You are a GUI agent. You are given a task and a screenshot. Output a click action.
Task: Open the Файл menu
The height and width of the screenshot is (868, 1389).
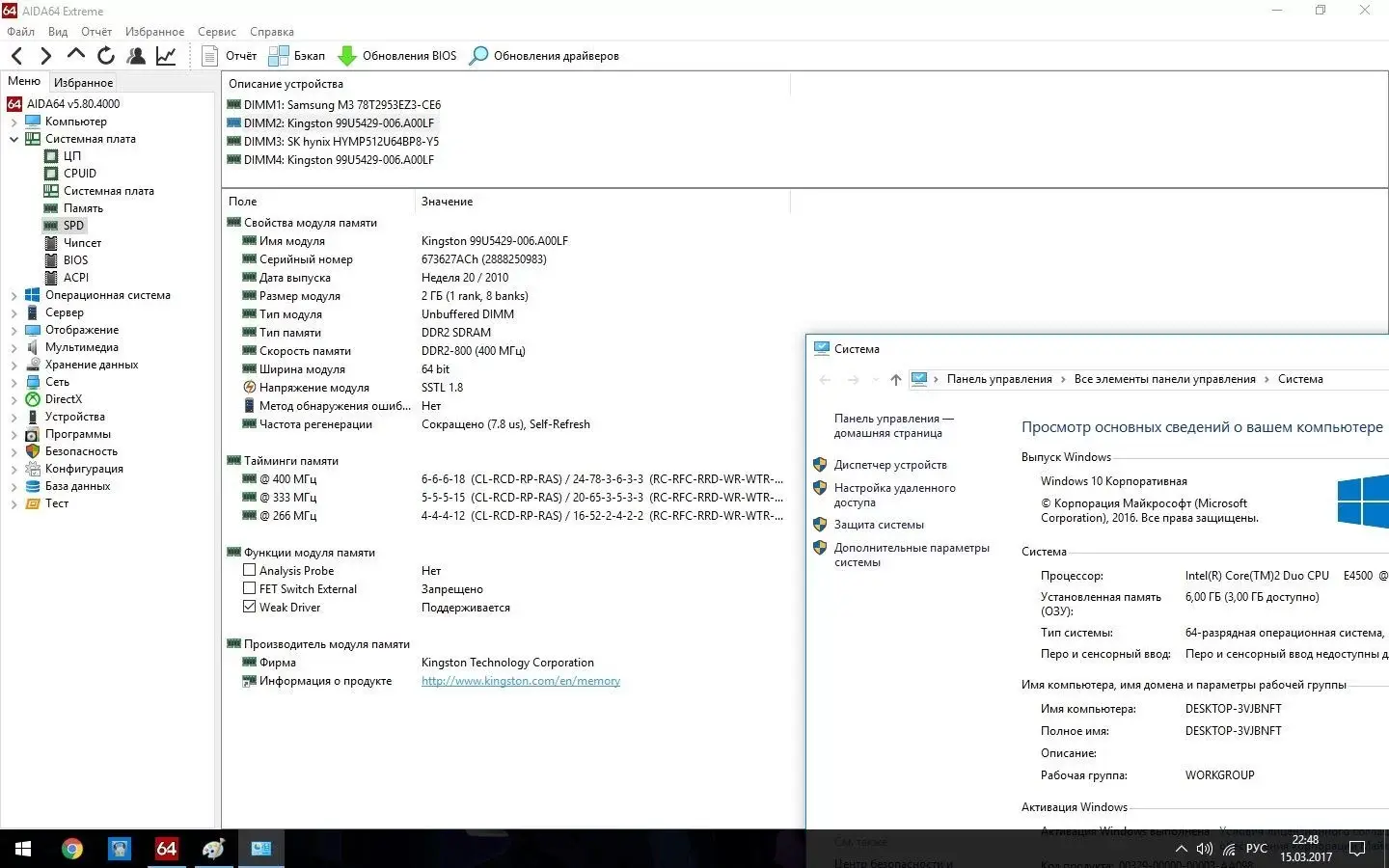point(20,32)
